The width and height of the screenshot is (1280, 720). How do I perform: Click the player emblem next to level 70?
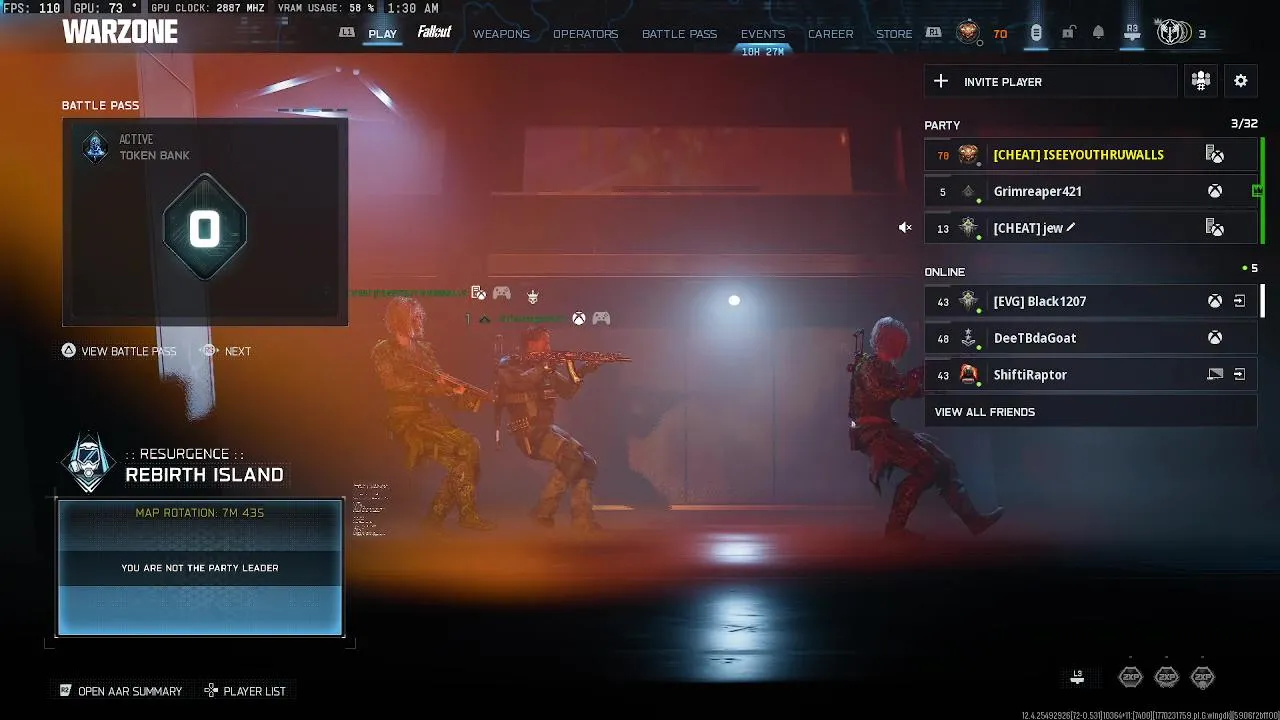tap(967, 33)
